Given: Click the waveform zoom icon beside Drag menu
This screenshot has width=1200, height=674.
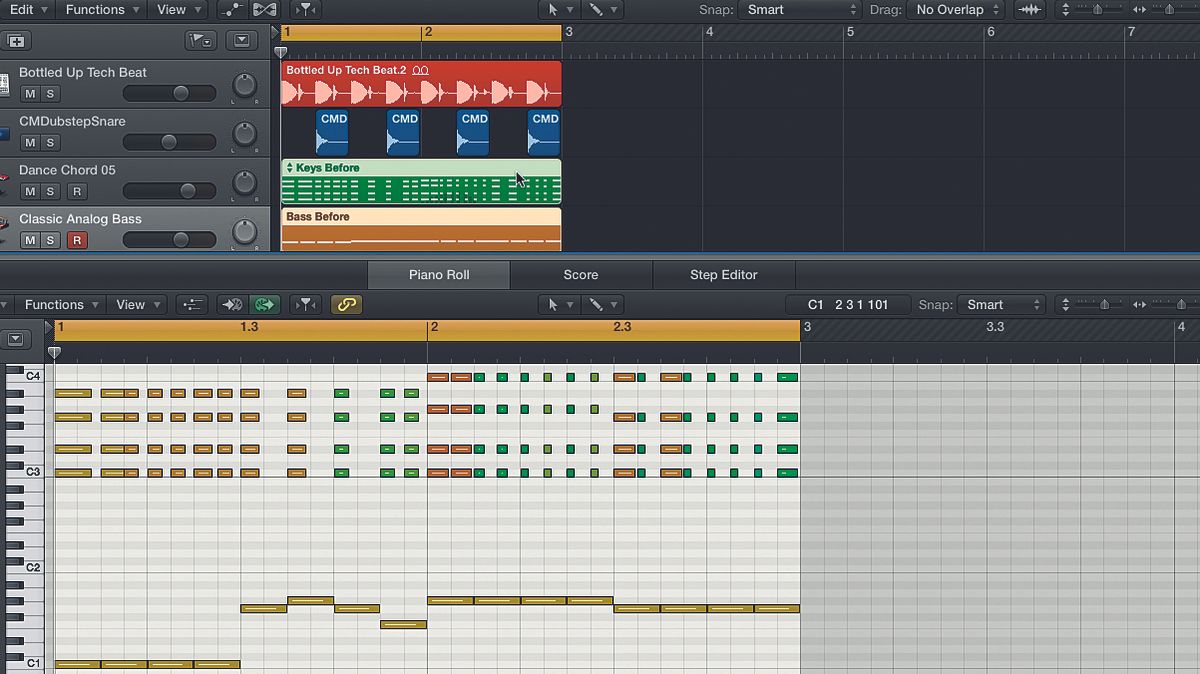Looking at the screenshot, I should pos(1031,10).
